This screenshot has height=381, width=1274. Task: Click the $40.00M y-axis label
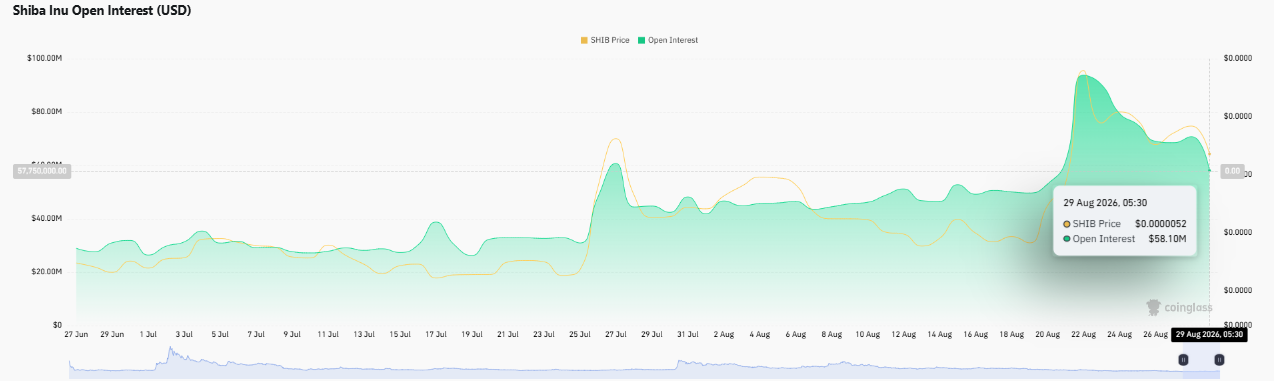[46, 218]
